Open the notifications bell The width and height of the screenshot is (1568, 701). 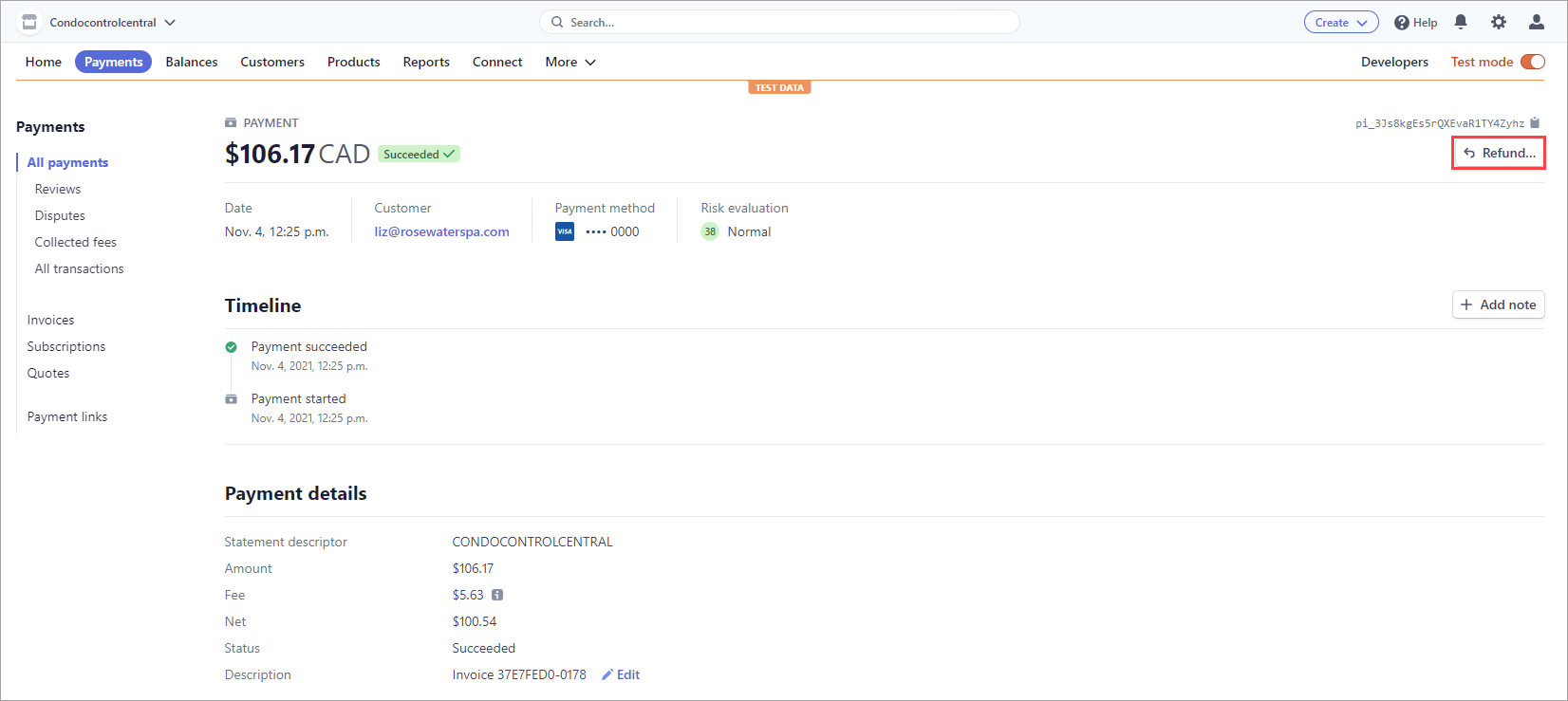[1461, 22]
